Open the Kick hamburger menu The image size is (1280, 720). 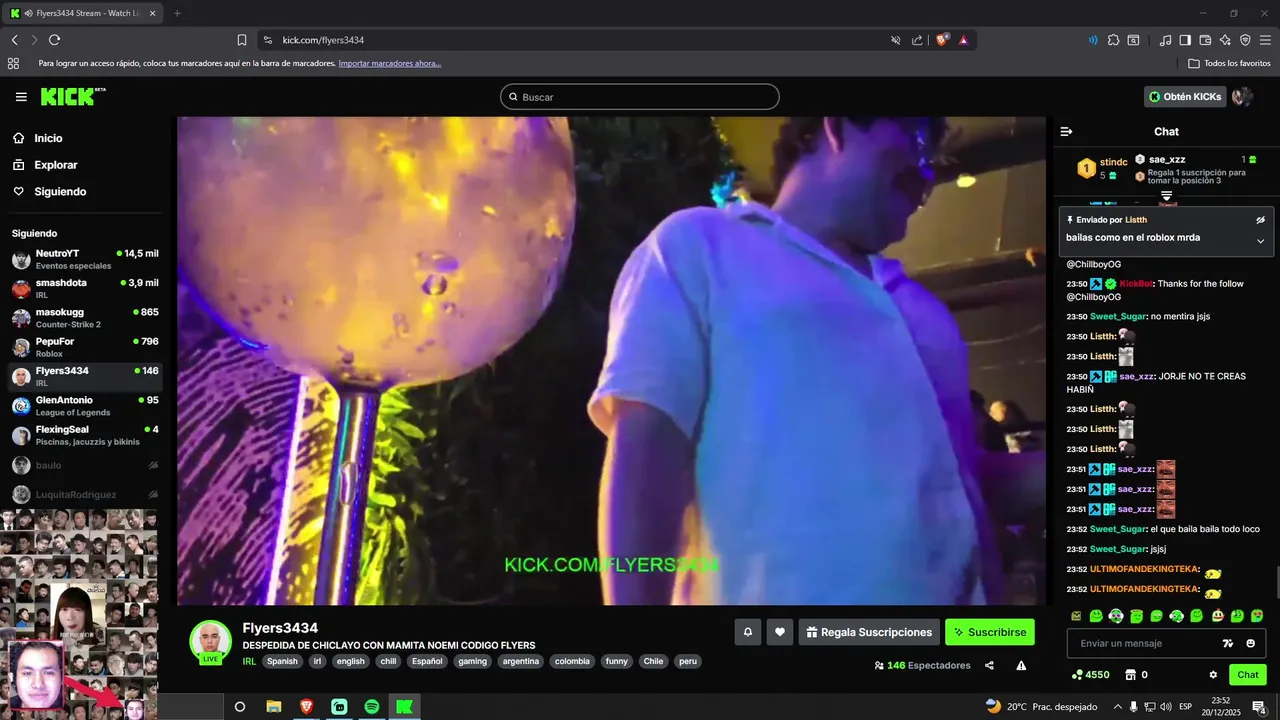21,97
